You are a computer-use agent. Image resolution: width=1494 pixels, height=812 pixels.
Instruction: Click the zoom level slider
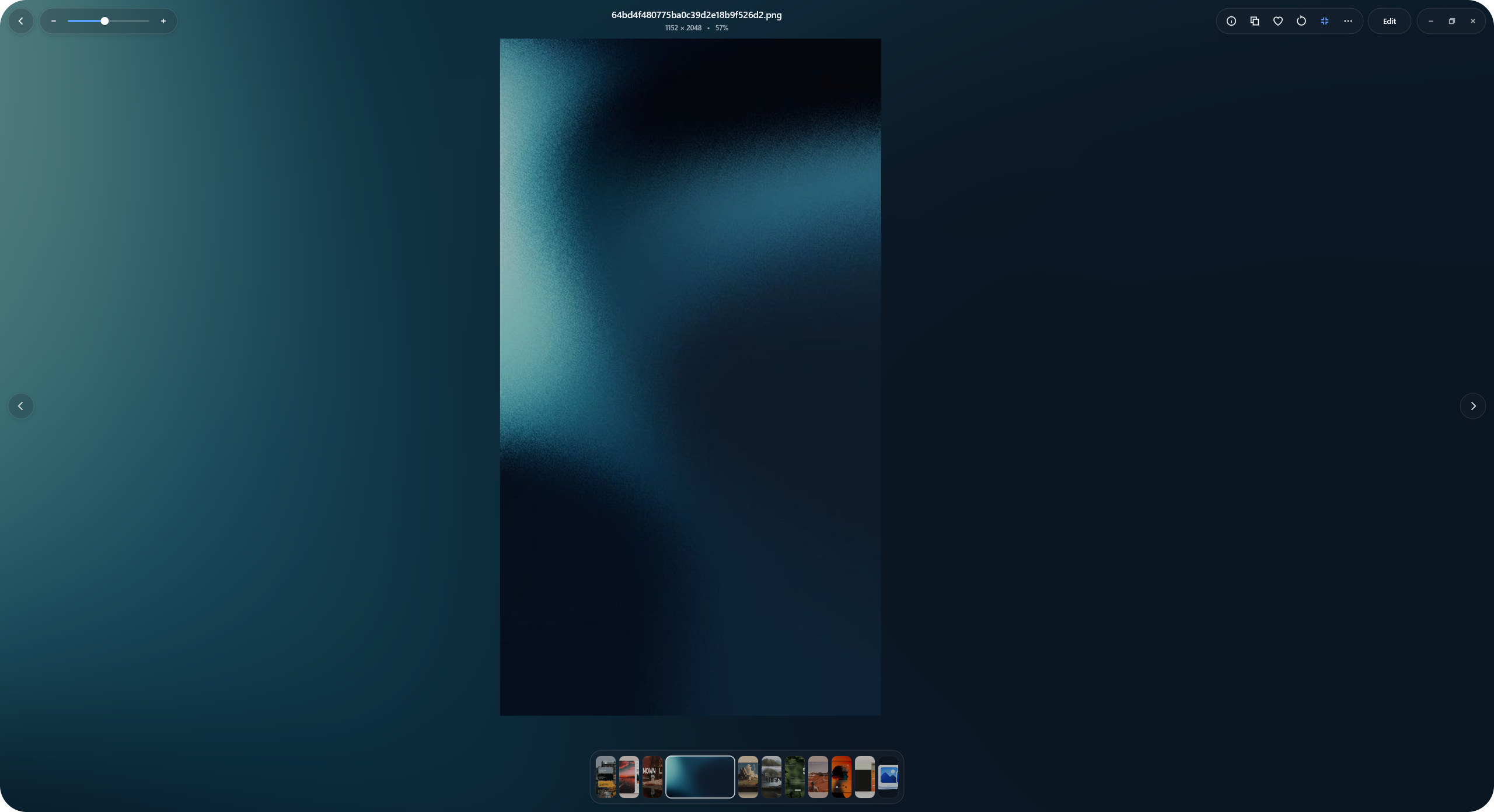109,21
